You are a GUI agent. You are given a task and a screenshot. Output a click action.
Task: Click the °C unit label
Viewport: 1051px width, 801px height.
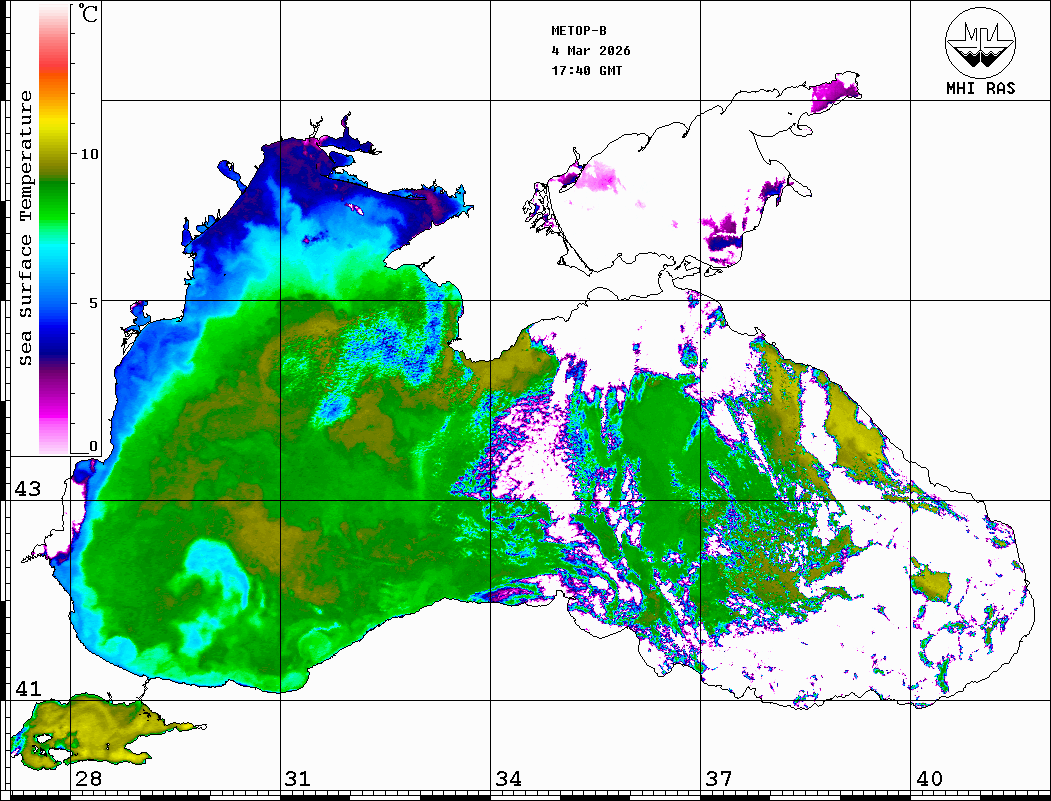pos(89,15)
